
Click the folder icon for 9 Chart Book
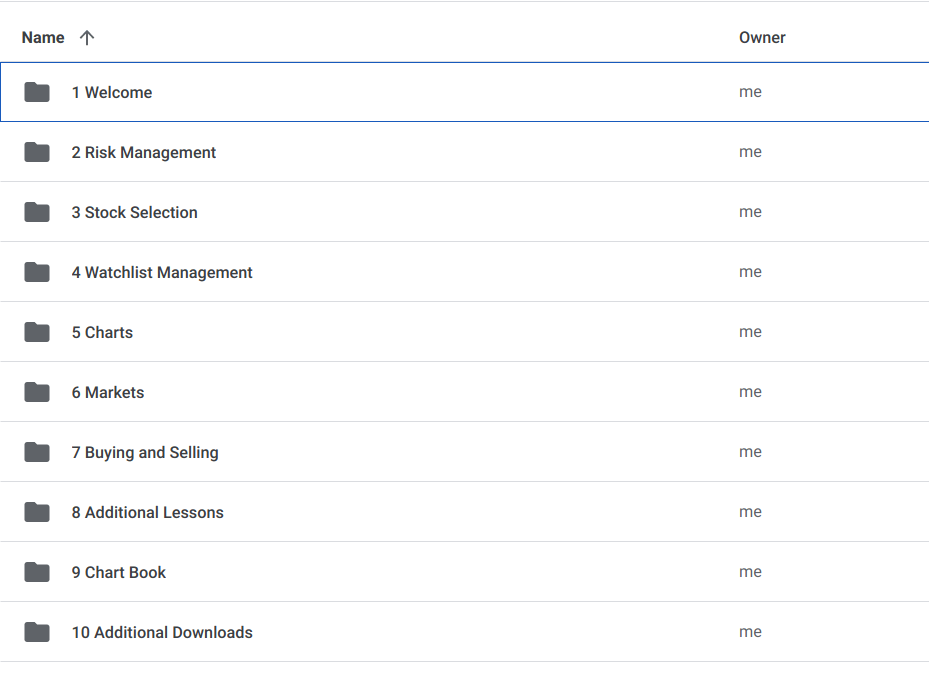[x=36, y=571]
